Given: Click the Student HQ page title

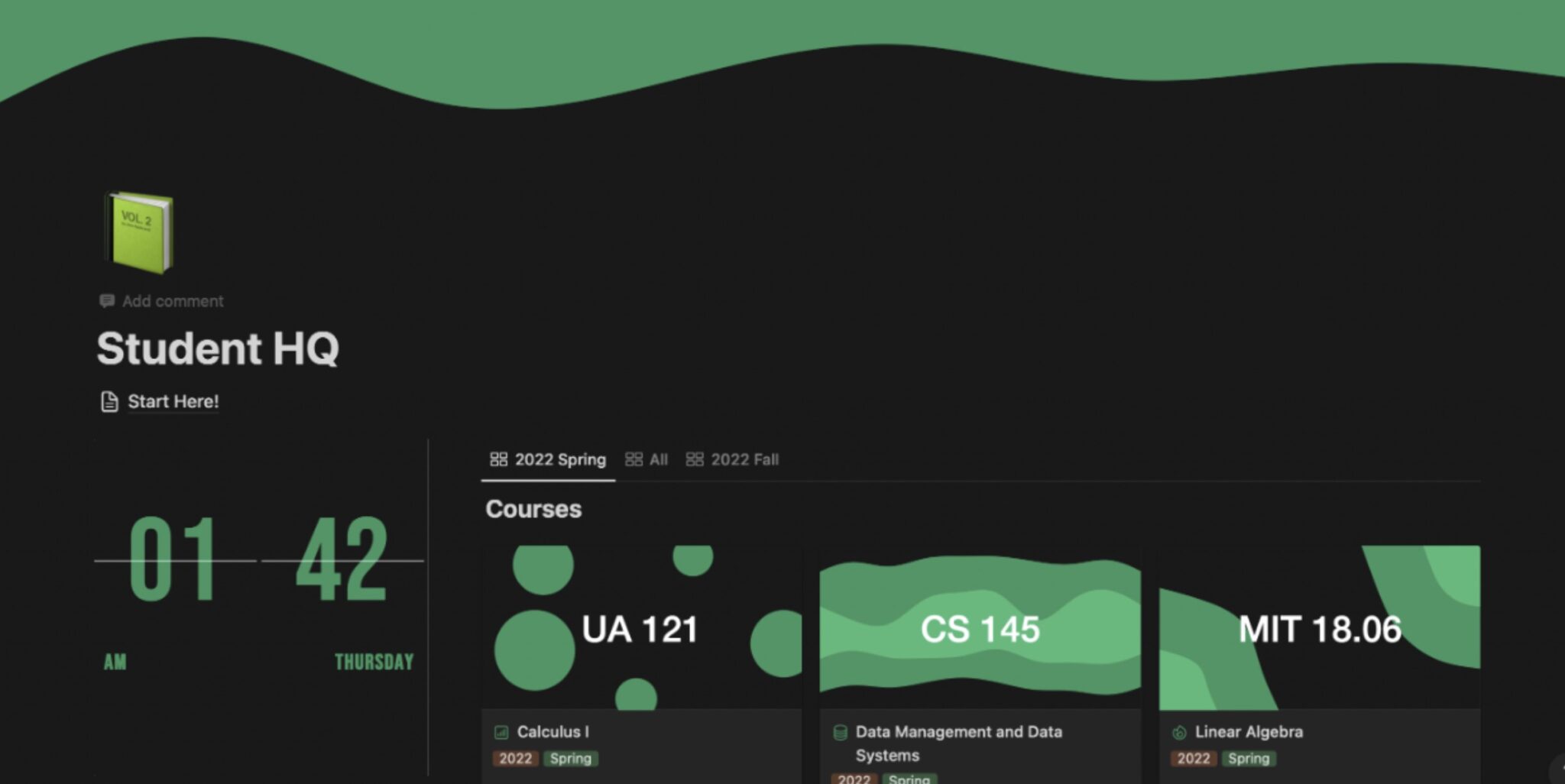Looking at the screenshot, I should point(218,348).
